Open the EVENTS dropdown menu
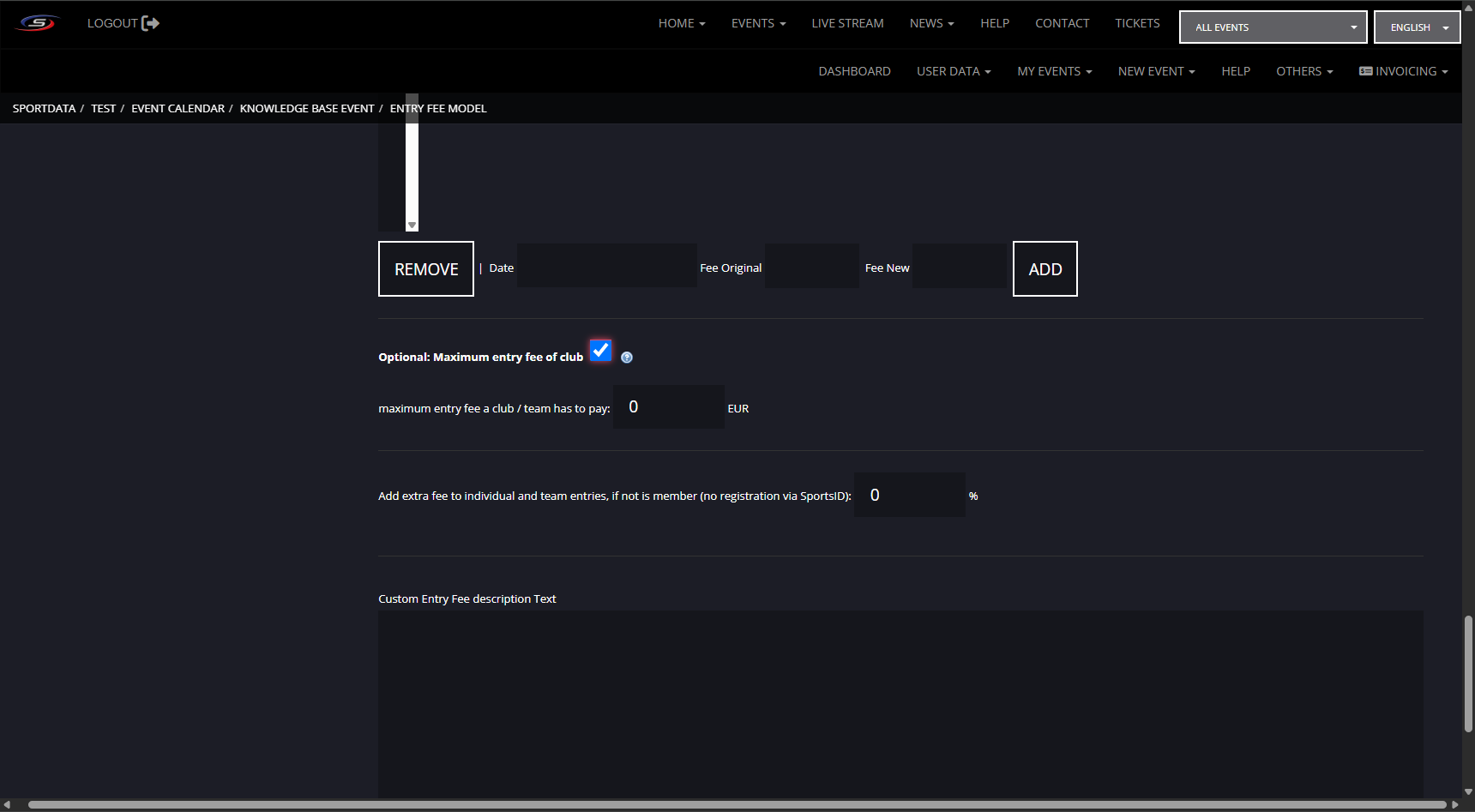This screenshot has height=812, width=1475. coord(758,23)
